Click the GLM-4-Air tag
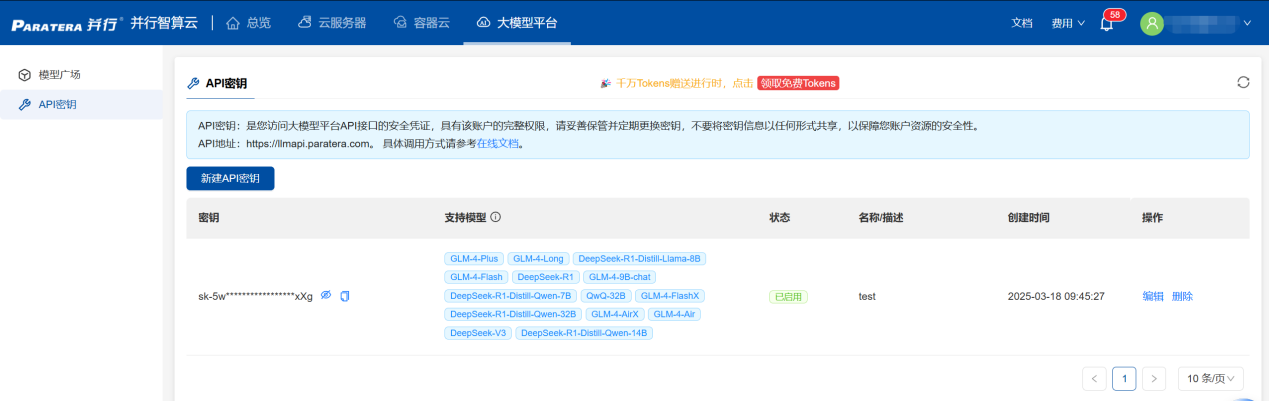1269x401 pixels. click(x=673, y=314)
